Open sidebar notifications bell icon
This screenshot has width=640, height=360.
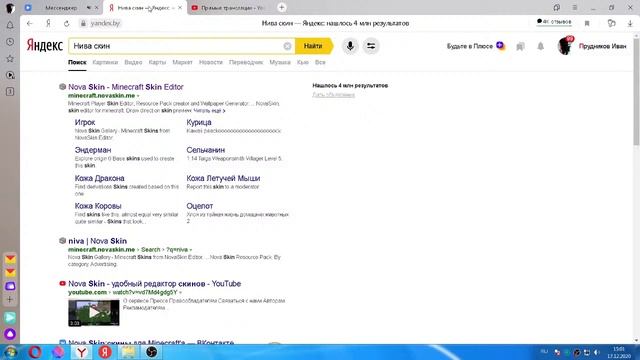[10, 25]
